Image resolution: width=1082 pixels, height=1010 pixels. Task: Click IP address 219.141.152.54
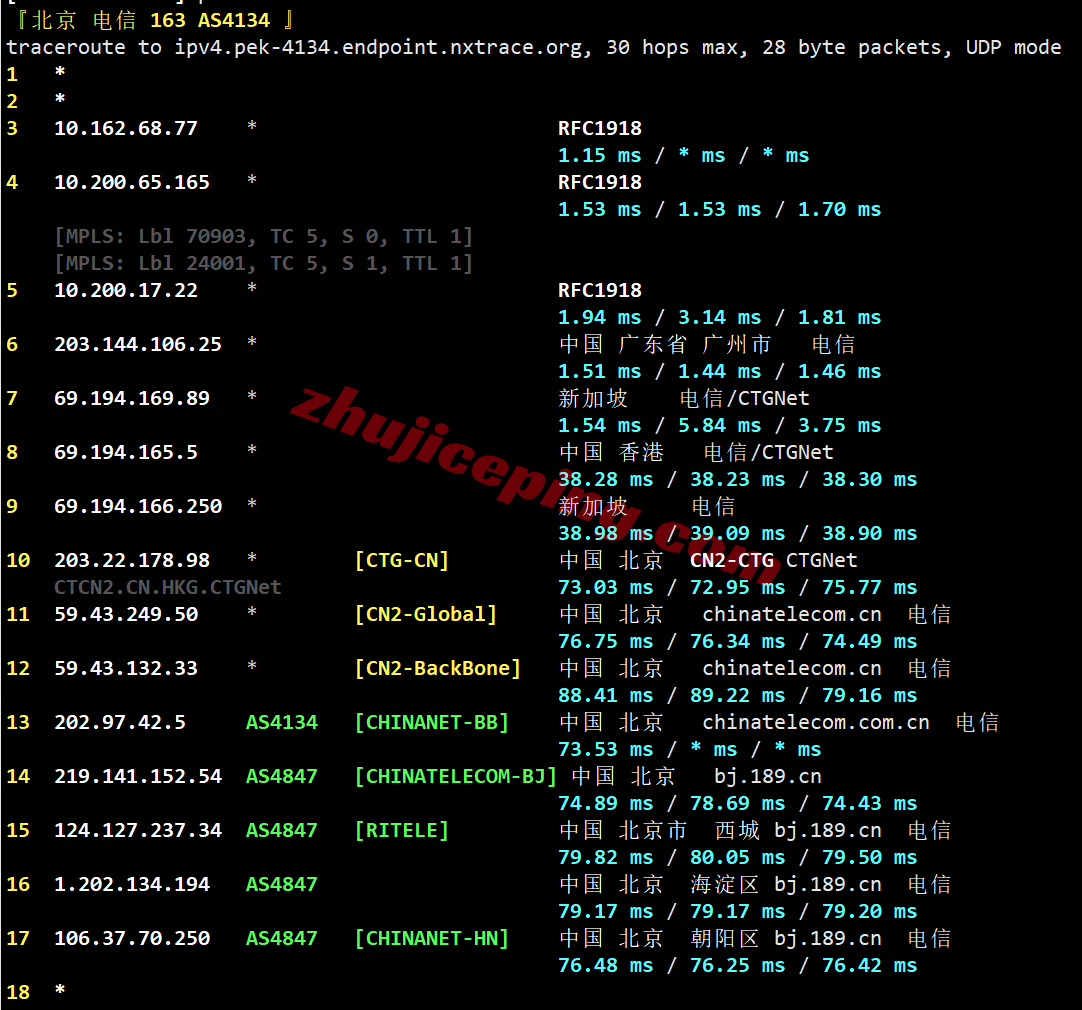[138, 776]
